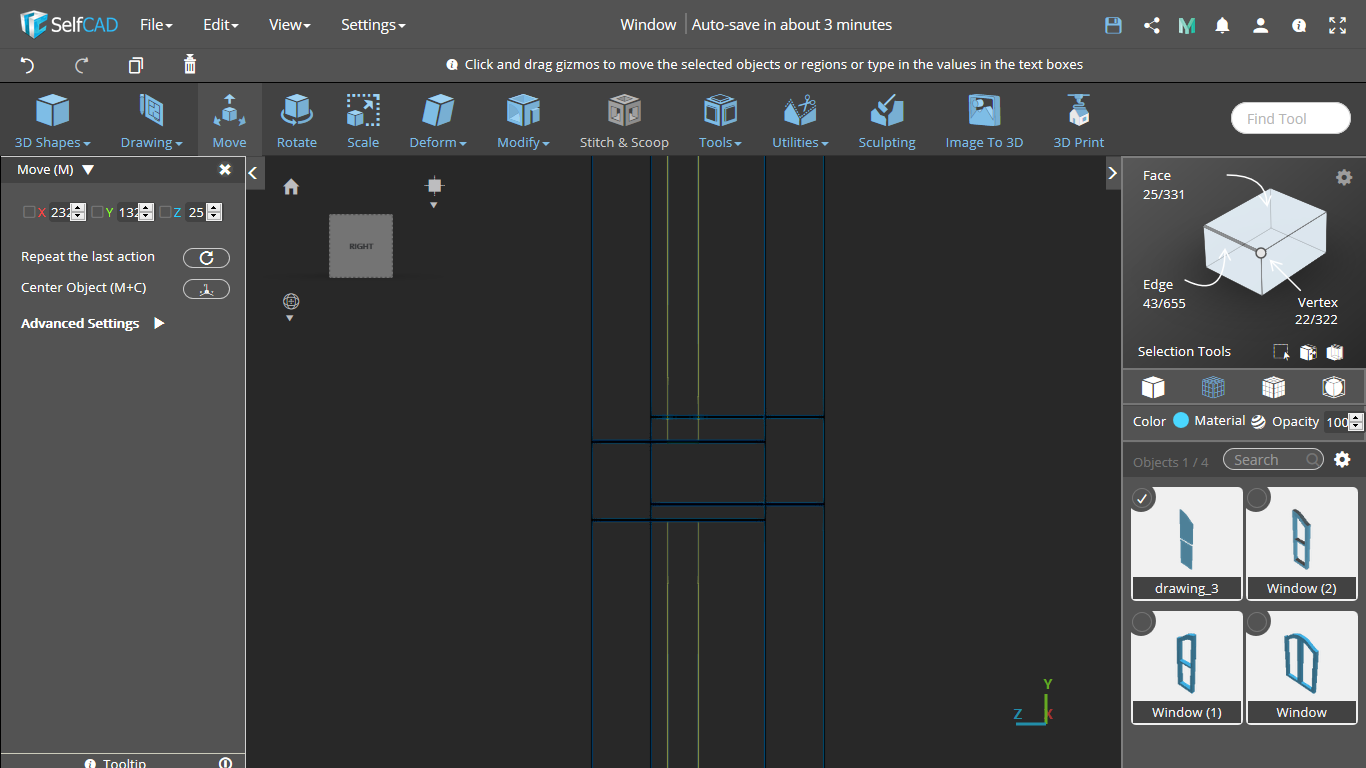Click the camera globe icon in viewport
The height and width of the screenshot is (768, 1366).
pyautogui.click(x=291, y=301)
